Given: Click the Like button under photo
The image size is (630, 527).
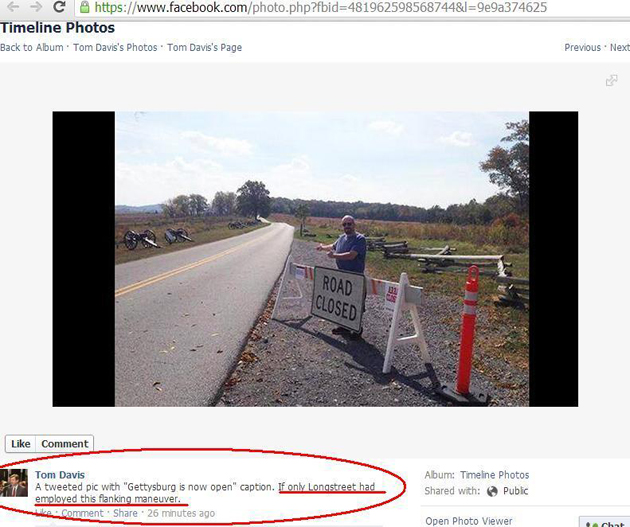Looking at the screenshot, I should coord(20,444).
